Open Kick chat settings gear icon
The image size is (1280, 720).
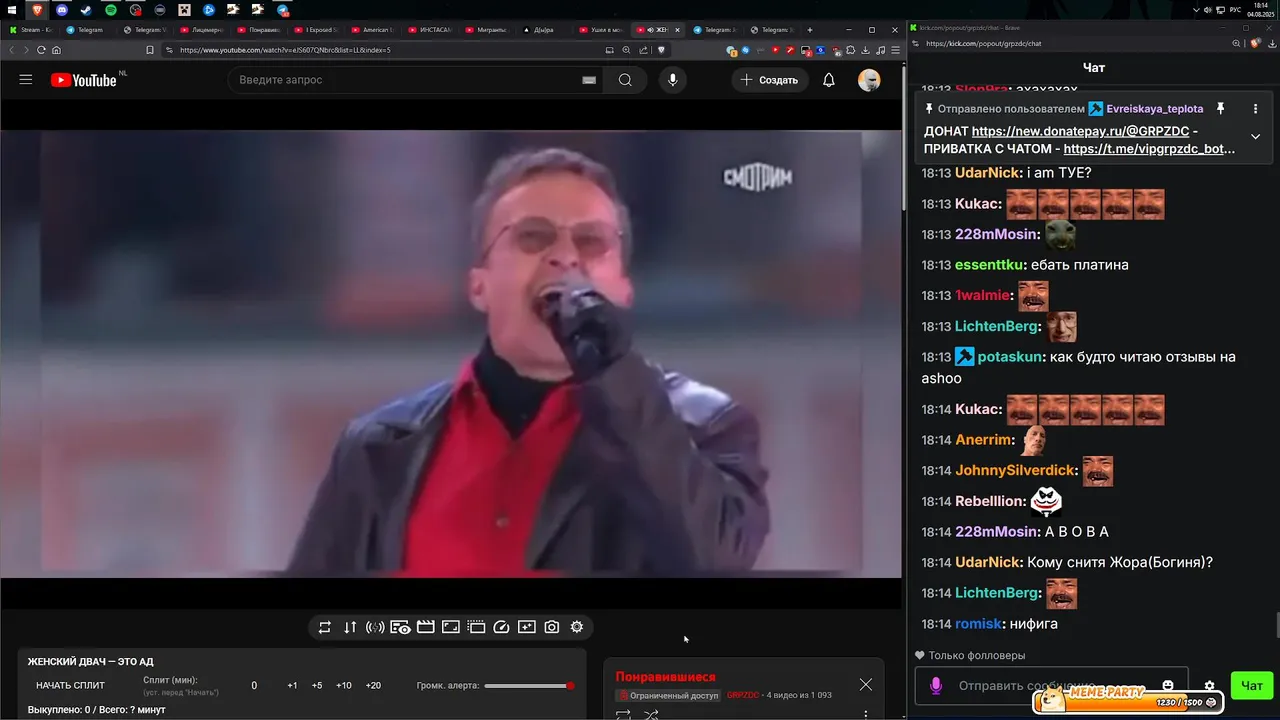tap(1209, 686)
